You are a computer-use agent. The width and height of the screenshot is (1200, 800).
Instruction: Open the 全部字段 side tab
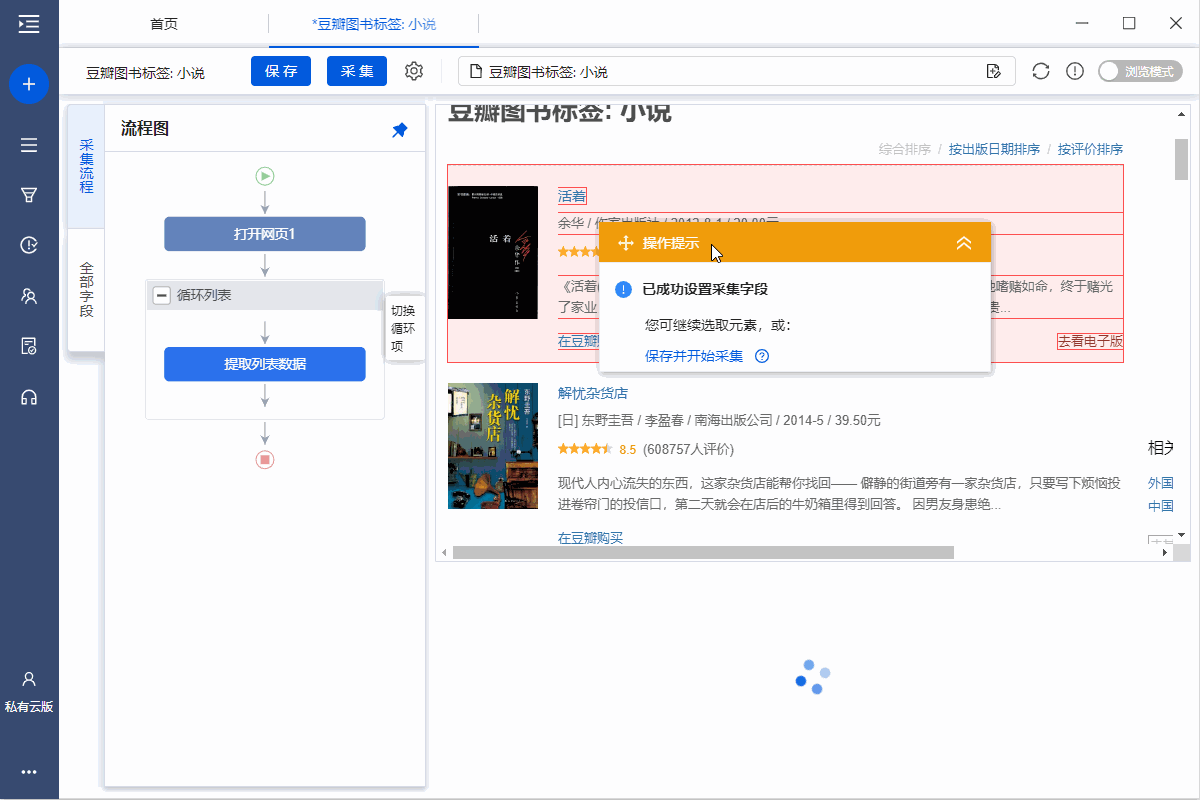[87, 290]
